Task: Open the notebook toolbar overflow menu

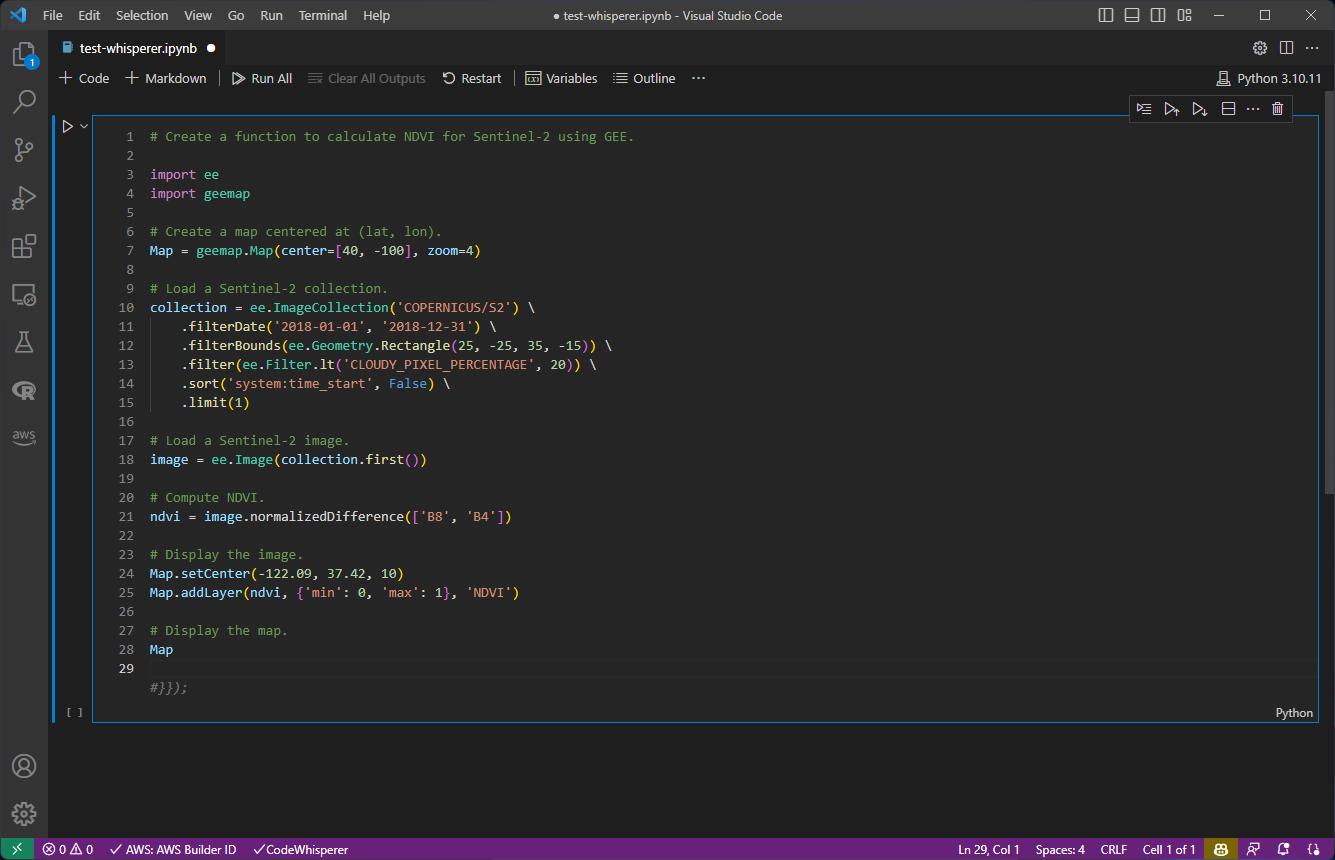Action: pos(698,78)
